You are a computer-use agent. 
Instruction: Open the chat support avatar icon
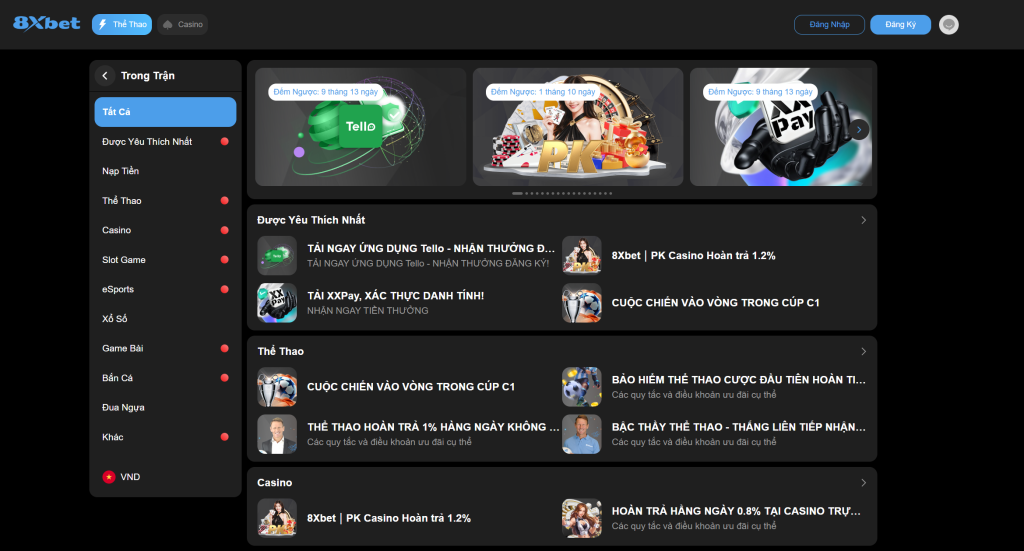click(x=948, y=25)
